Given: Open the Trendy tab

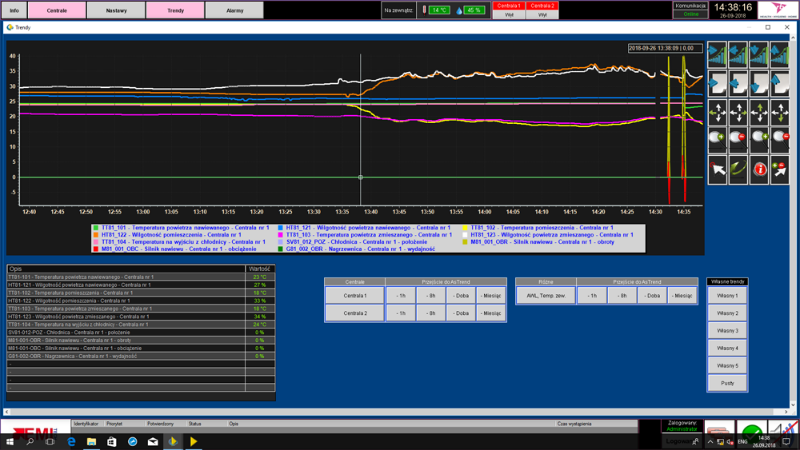Looking at the screenshot, I should [175, 10].
